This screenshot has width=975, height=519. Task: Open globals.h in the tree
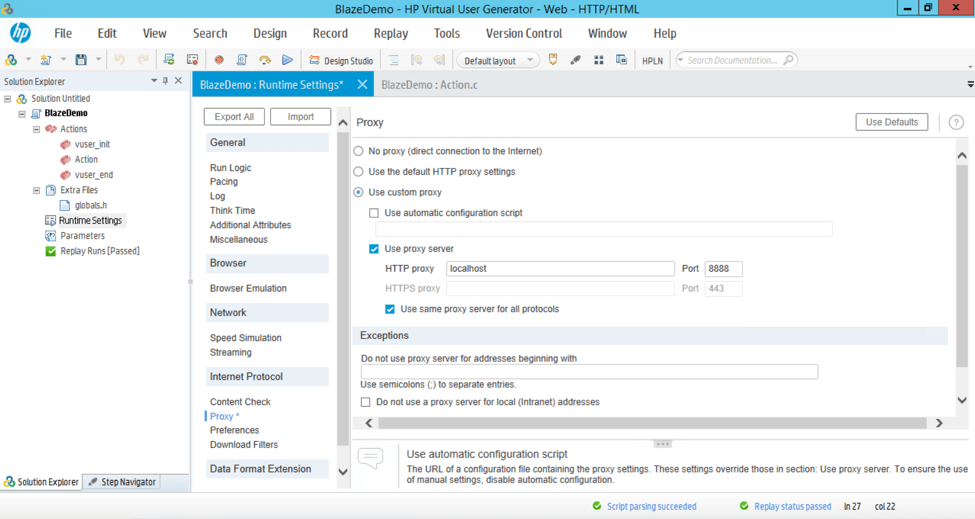pos(90,205)
